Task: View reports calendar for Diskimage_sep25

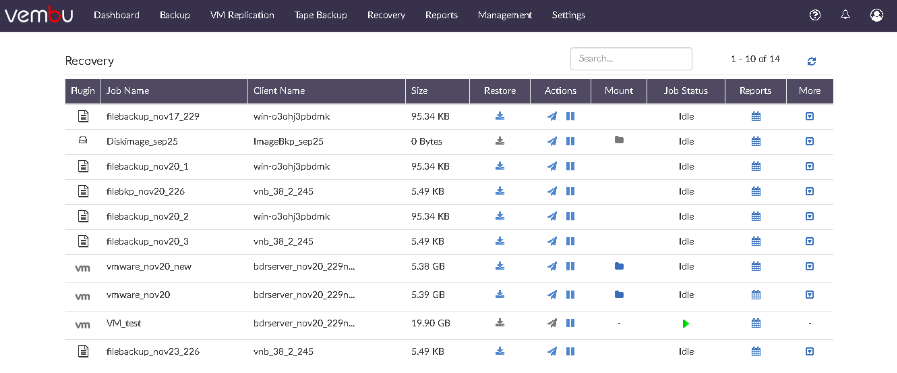Action: 756,141
